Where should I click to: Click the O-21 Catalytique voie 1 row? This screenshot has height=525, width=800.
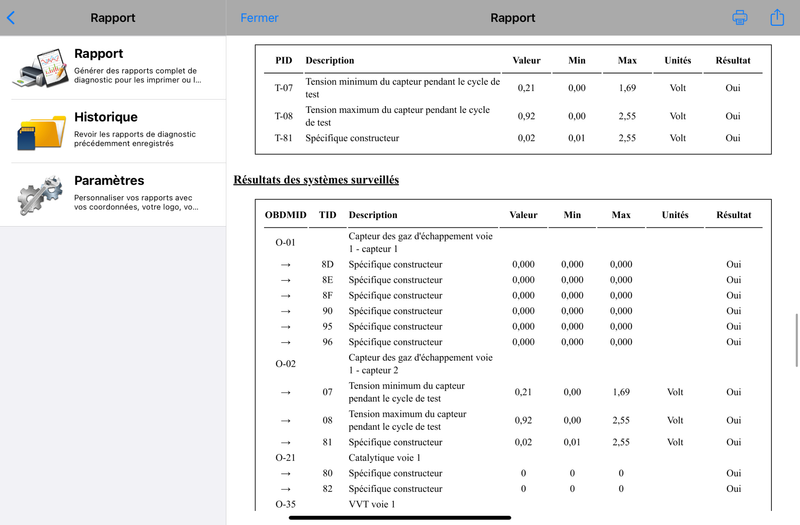[513, 458]
